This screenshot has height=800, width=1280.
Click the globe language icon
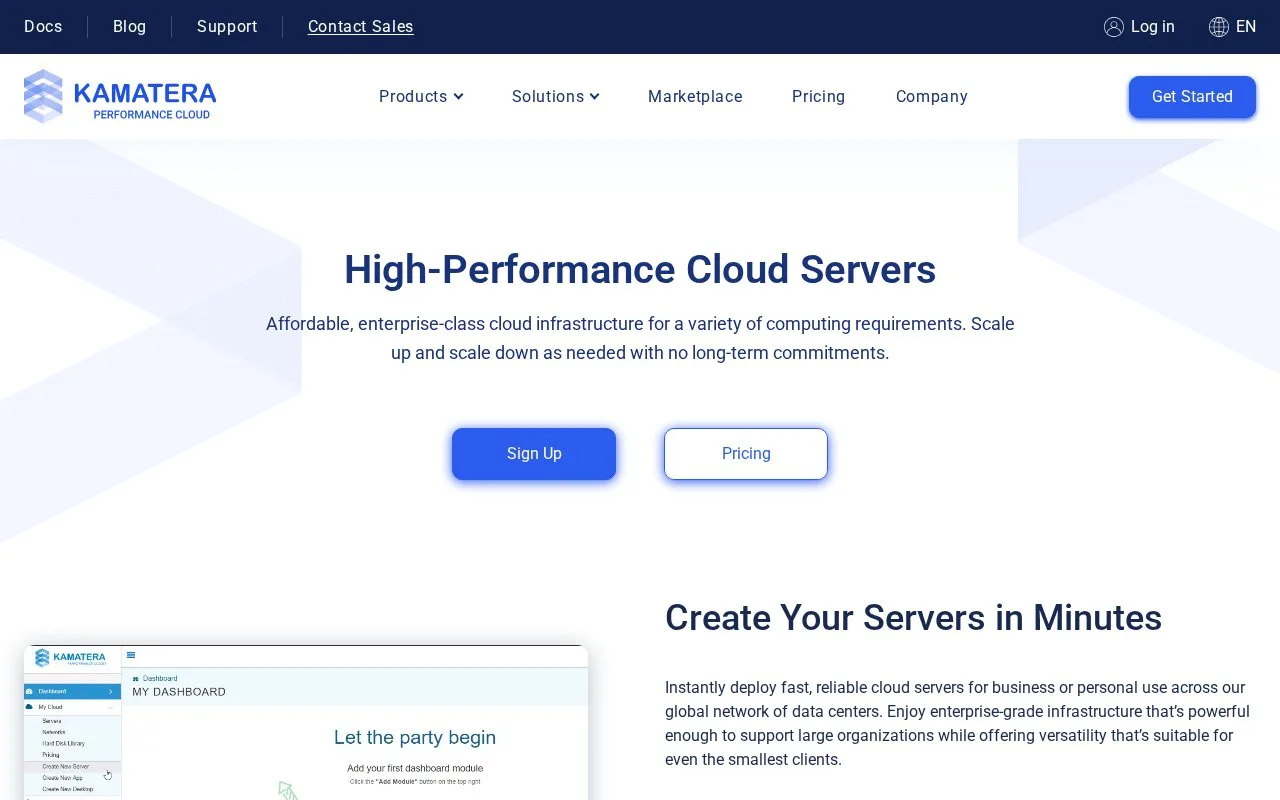tap(1219, 27)
